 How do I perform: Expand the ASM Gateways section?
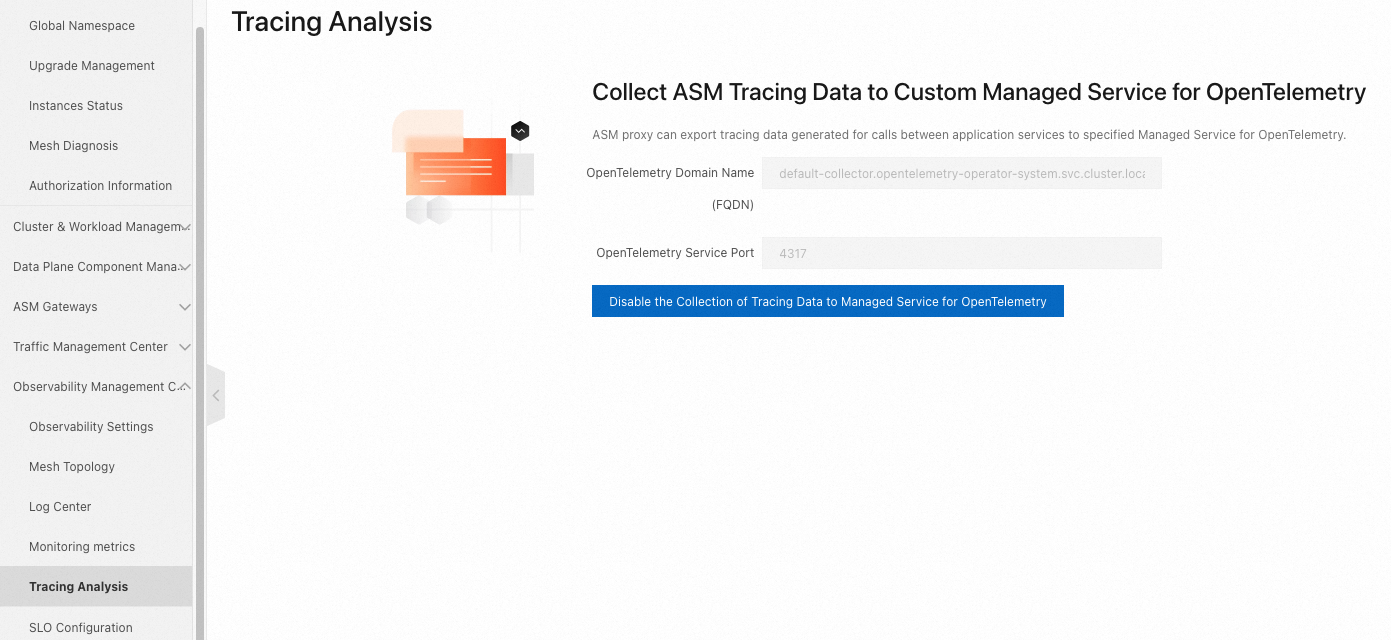[x=98, y=307]
